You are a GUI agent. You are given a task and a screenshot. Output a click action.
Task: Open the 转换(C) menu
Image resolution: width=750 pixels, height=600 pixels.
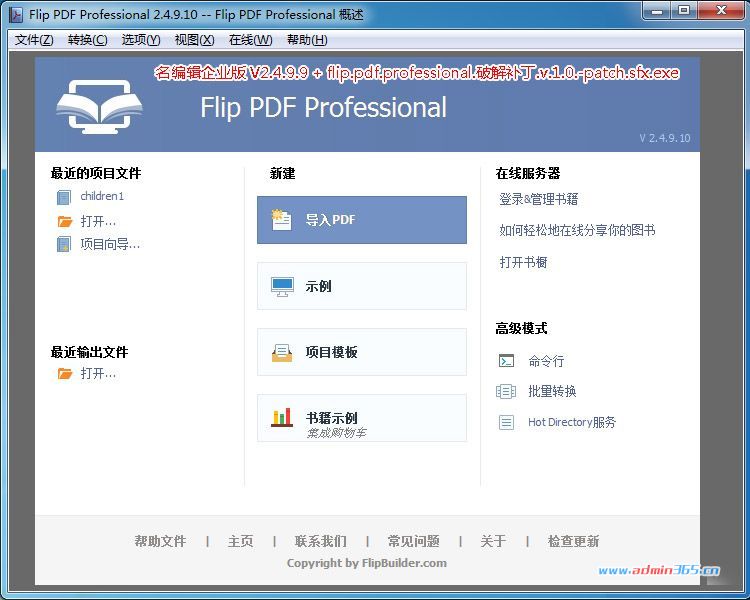click(x=88, y=40)
